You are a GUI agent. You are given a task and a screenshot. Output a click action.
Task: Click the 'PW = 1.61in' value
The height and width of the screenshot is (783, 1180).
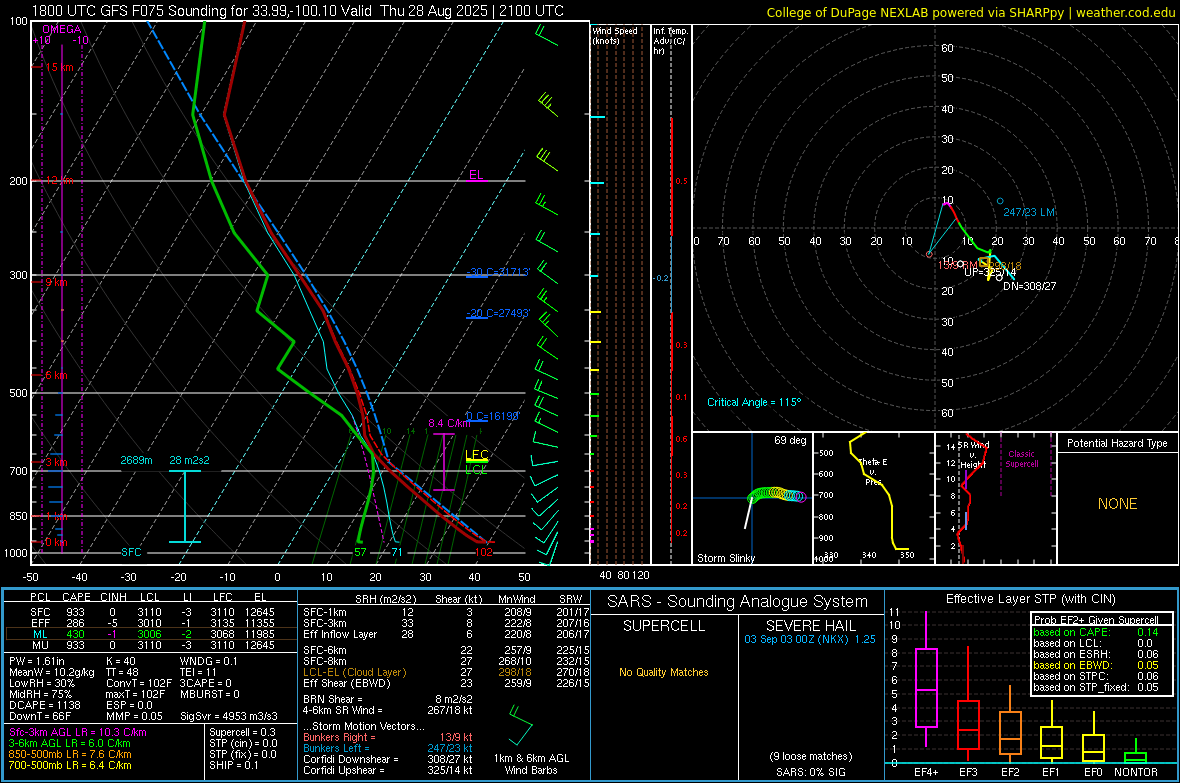(37, 661)
